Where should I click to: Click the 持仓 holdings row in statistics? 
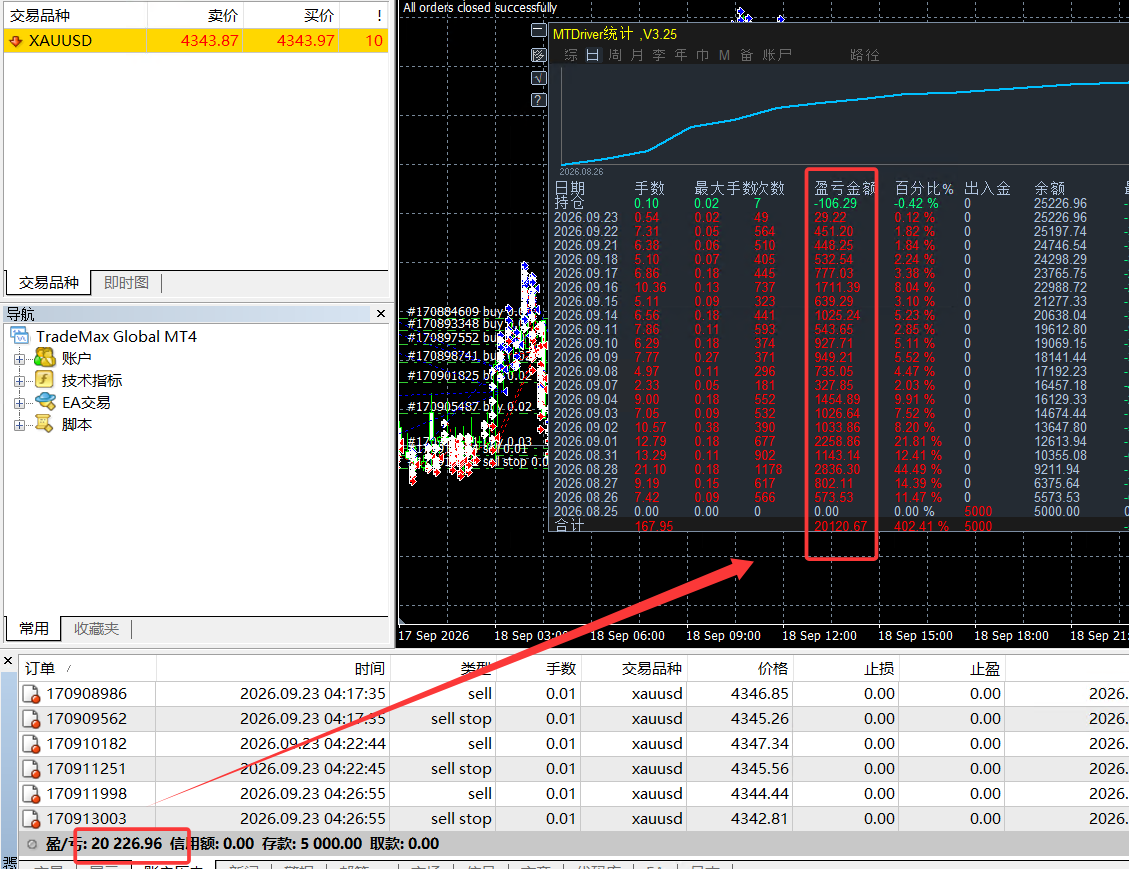pos(839,204)
